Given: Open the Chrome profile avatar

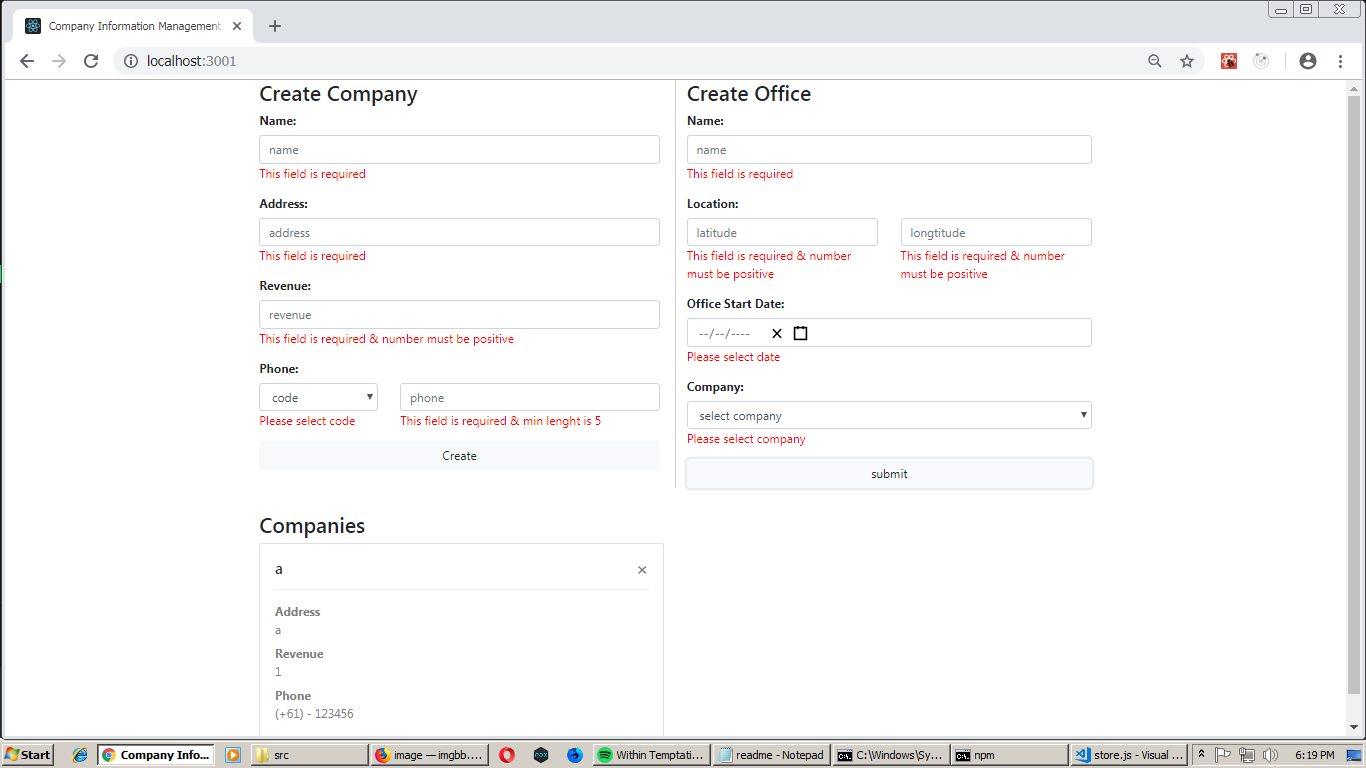Looking at the screenshot, I should point(1308,61).
